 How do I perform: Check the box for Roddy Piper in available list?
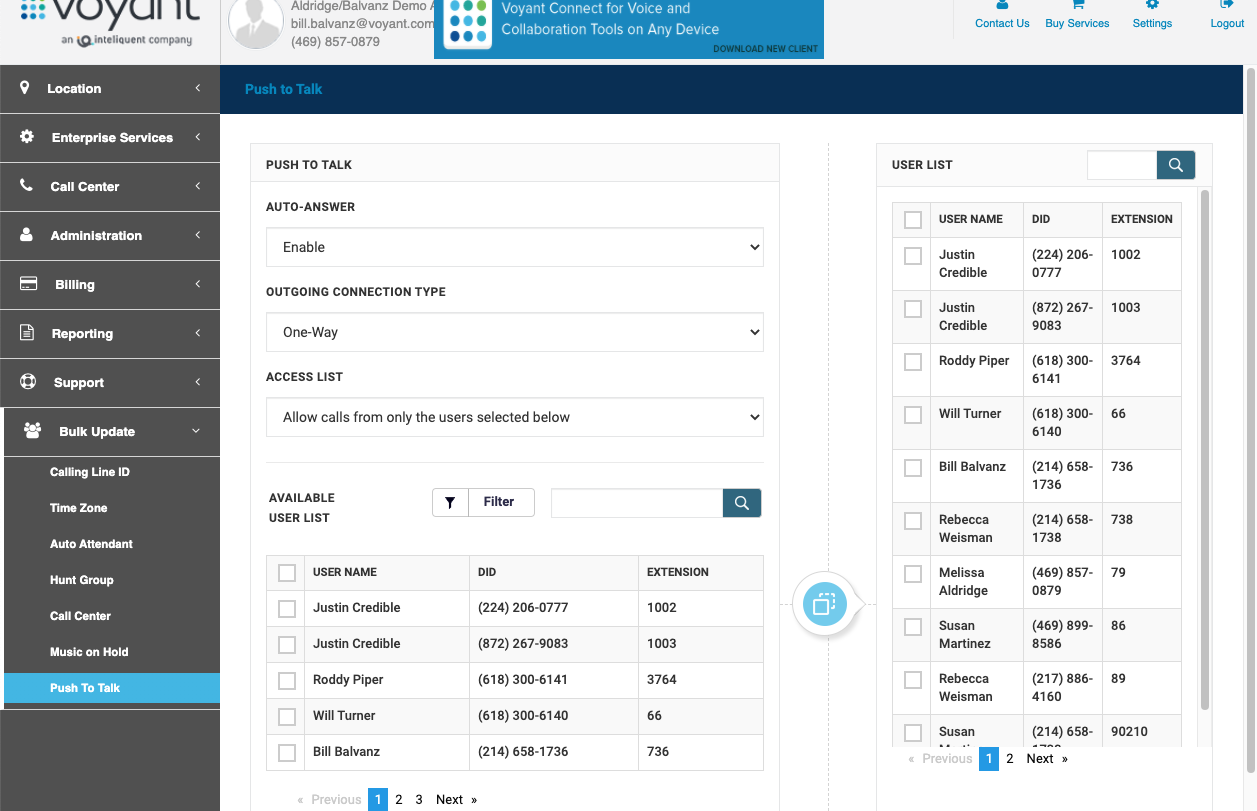click(x=287, y=681)
